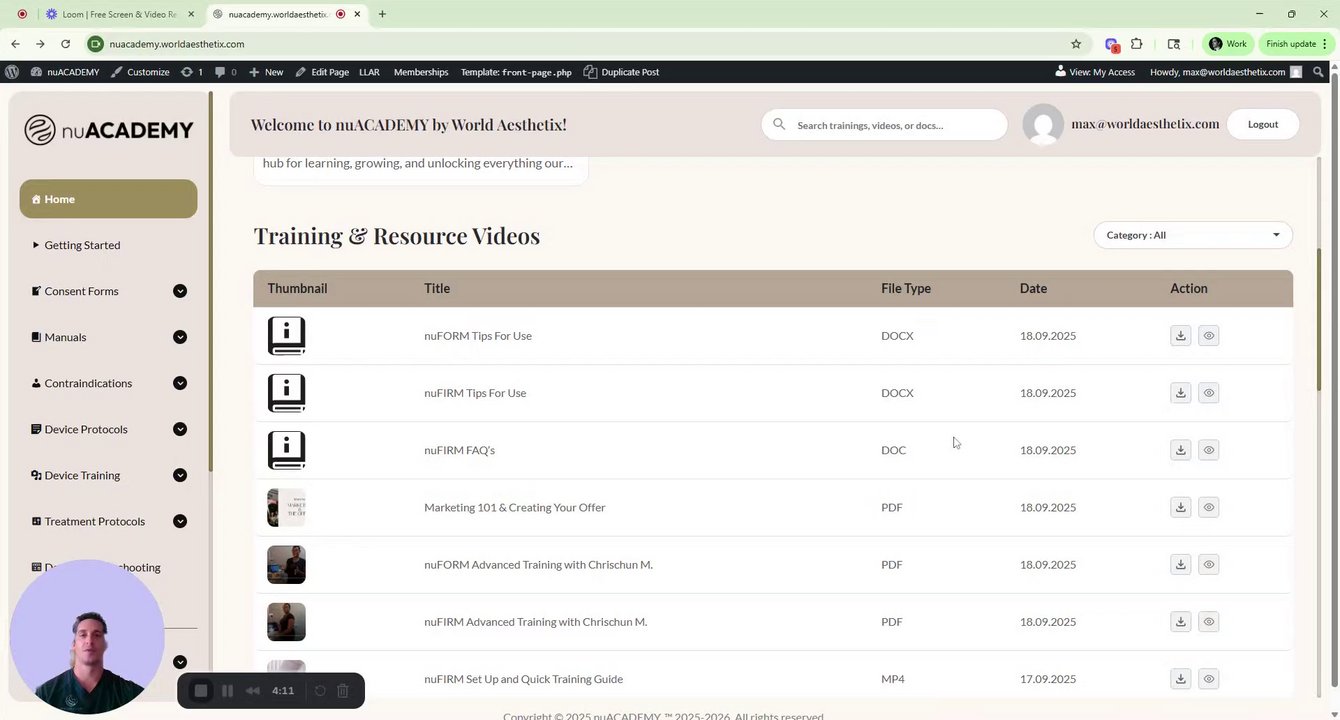Click the nuFIRM FAQ's title
Viewport: 1340px width, 720px height.
pyautogui.click(x=459, y=450)
